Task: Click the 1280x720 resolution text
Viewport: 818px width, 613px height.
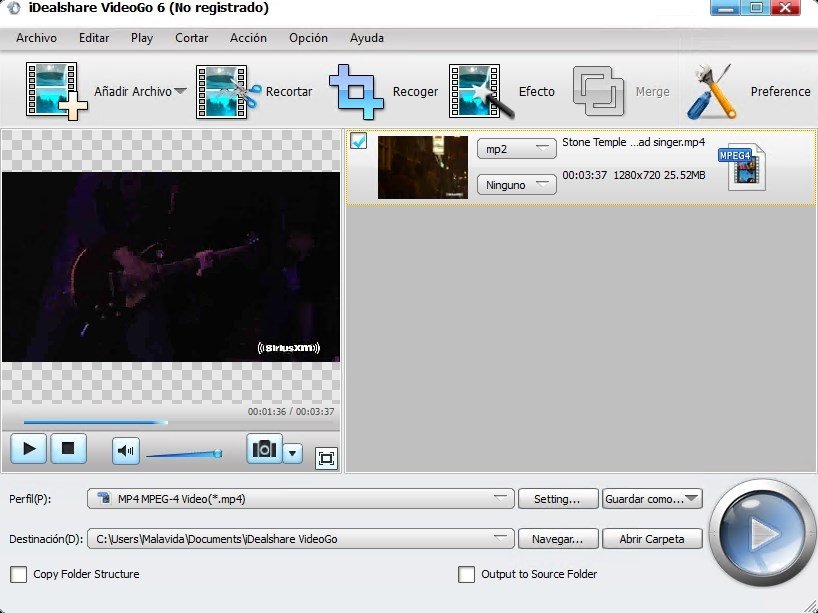Action: click(x=636, y=175)
